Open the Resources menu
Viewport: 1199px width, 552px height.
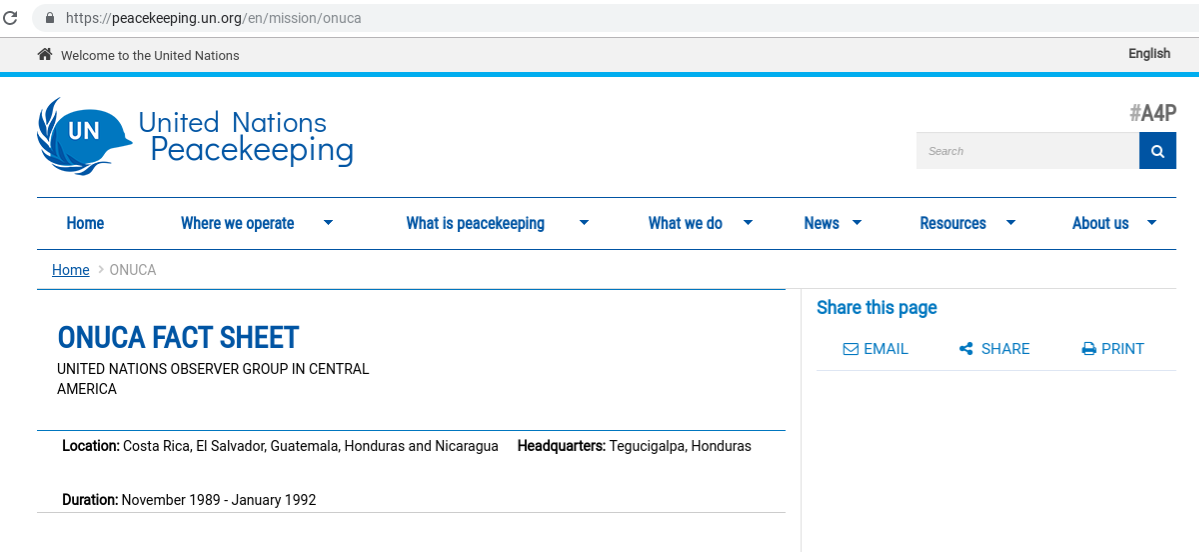(x=953, y=223)
